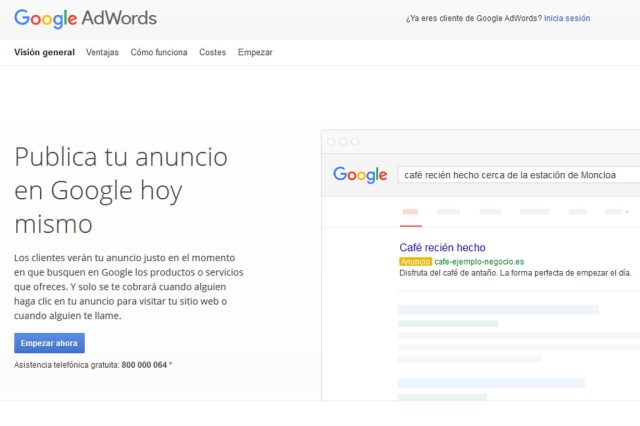Click the phone number 800 000 064

coord(144,365)
